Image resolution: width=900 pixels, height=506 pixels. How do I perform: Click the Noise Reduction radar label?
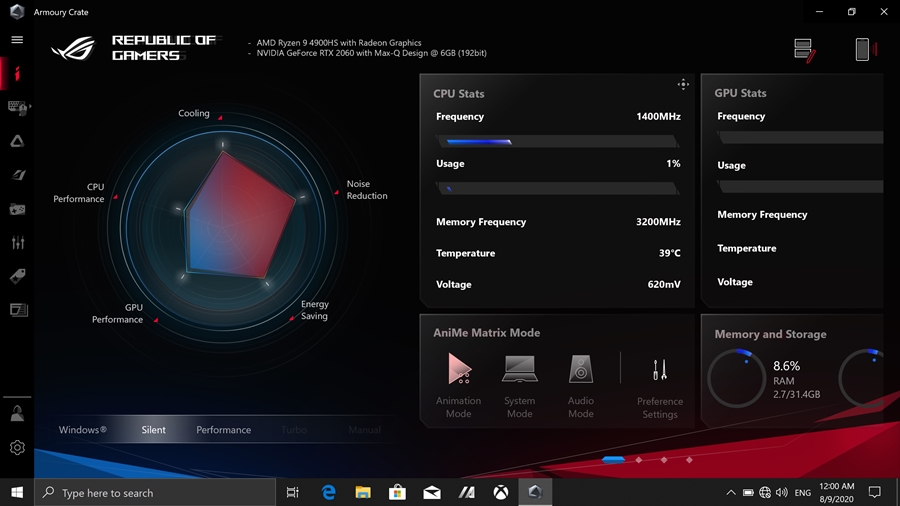367,190
